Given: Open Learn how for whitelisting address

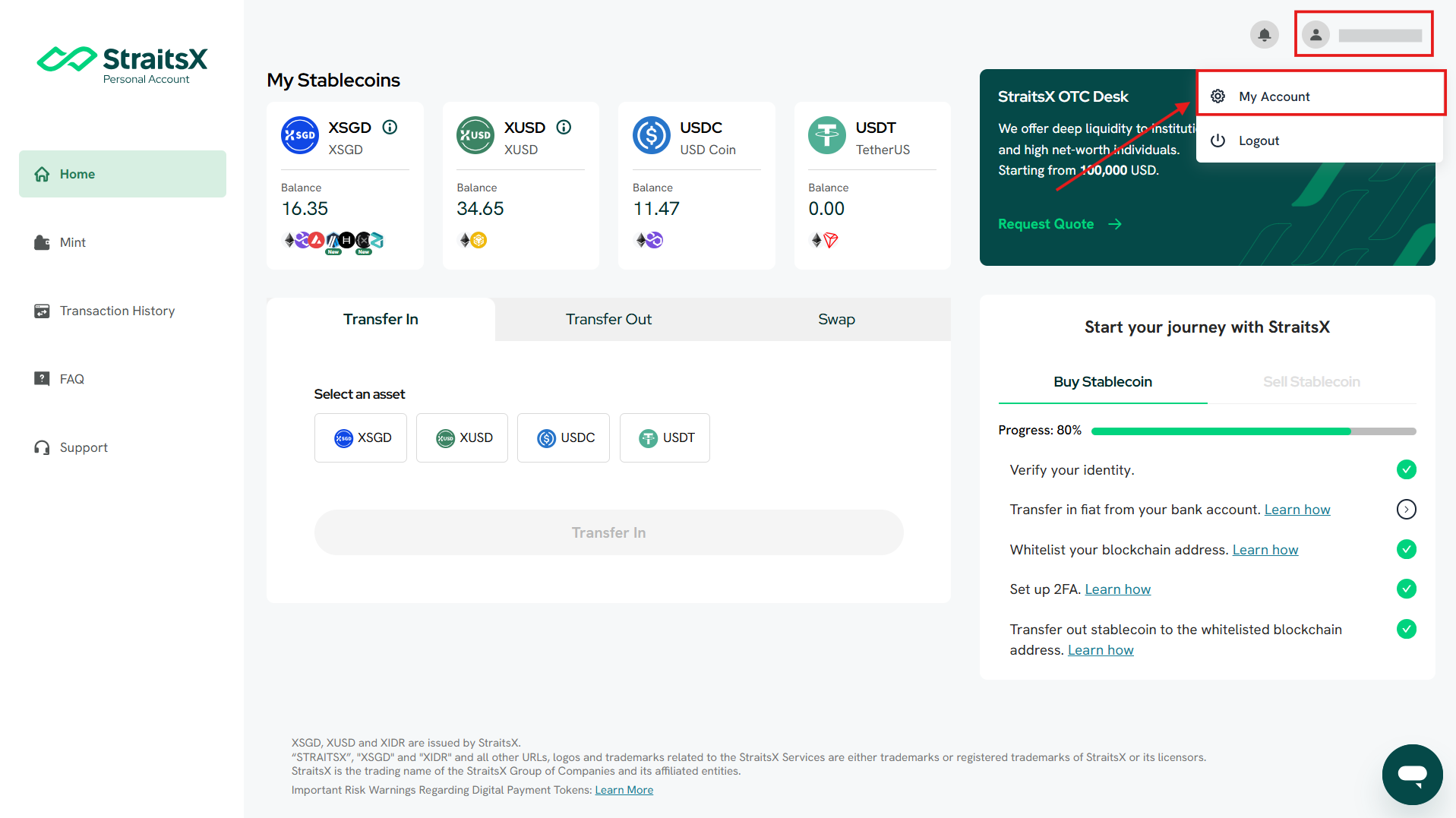Looking at the screenshot, I should pyautogui.click(x=1265, y=550).
